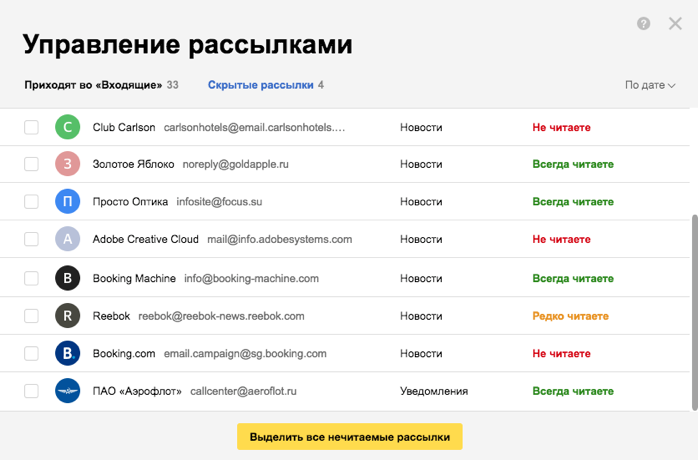Viewport: 698px width, 460px height.
Task: Click the Adobe Creative Cloud avatar
Action: tap(68, 239)
